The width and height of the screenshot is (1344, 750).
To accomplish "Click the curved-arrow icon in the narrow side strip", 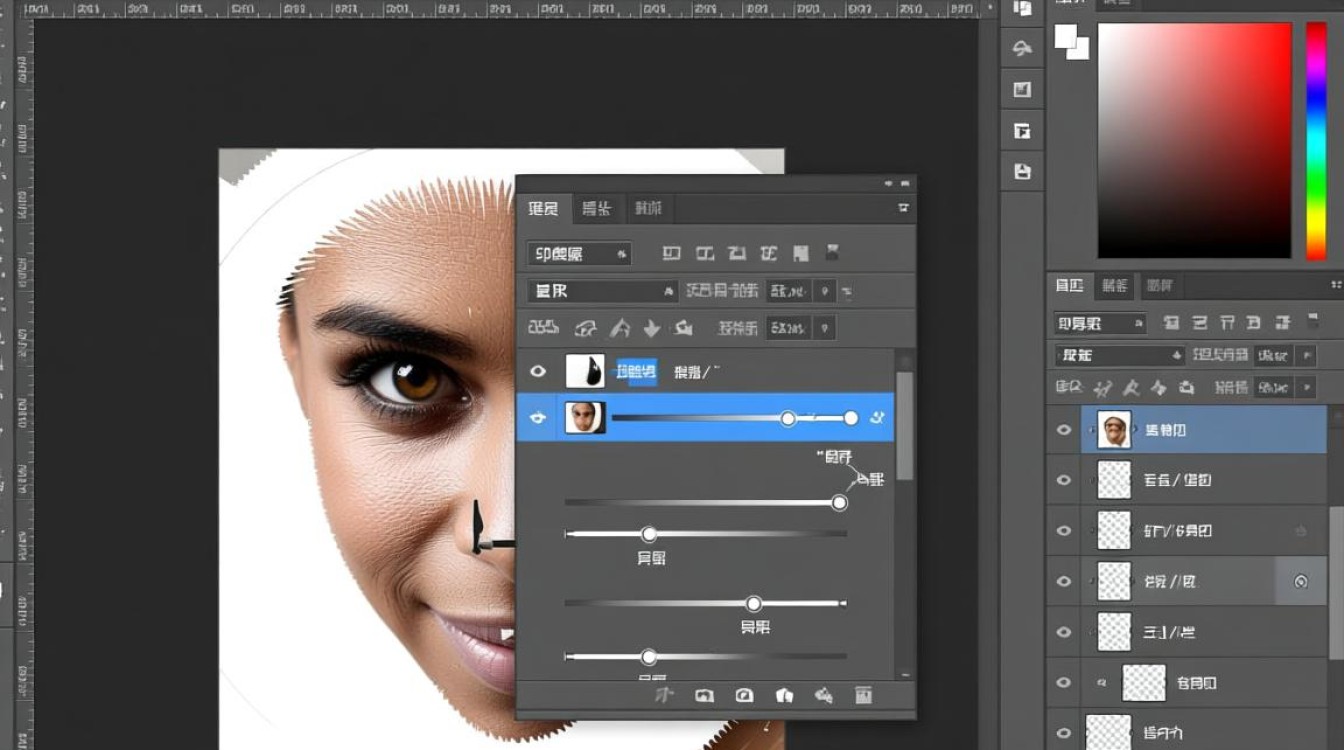I will (1022, 48).
